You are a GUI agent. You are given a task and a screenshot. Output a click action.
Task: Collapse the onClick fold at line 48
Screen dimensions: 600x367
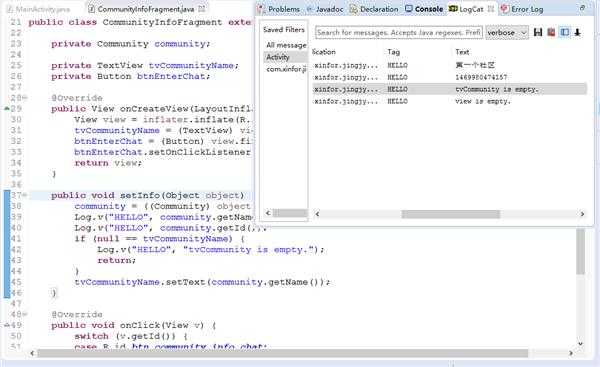pyautogui.click(x=25, y=314)
